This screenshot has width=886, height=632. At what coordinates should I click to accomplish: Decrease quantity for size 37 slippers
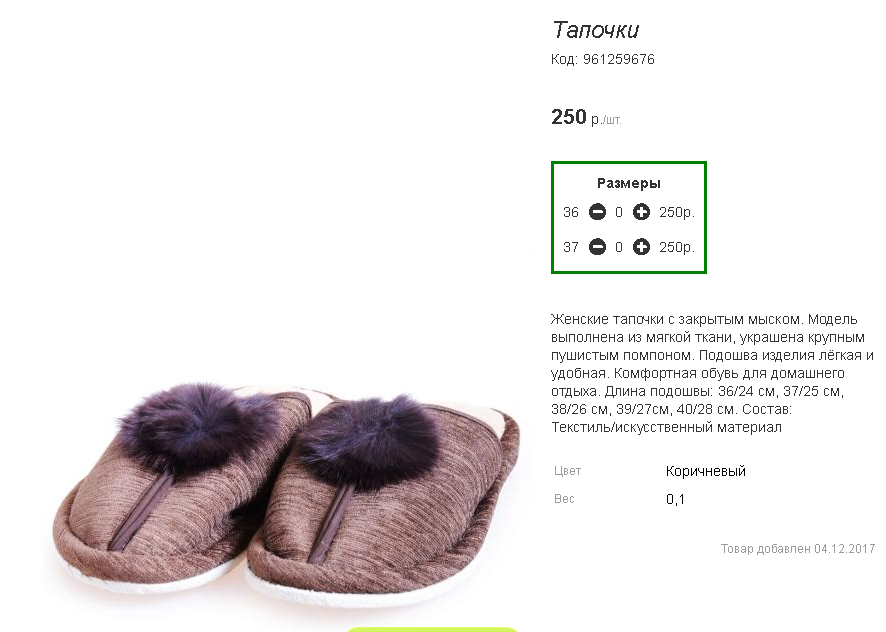tap(597, 247)
